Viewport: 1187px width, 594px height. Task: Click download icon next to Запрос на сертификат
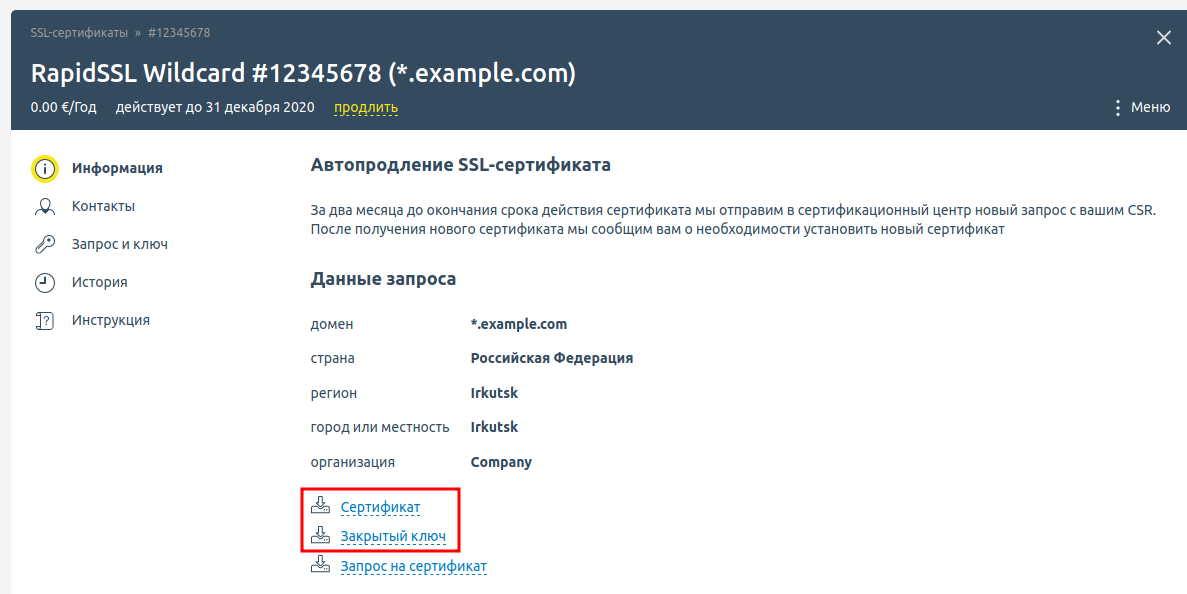coord(320,566)
